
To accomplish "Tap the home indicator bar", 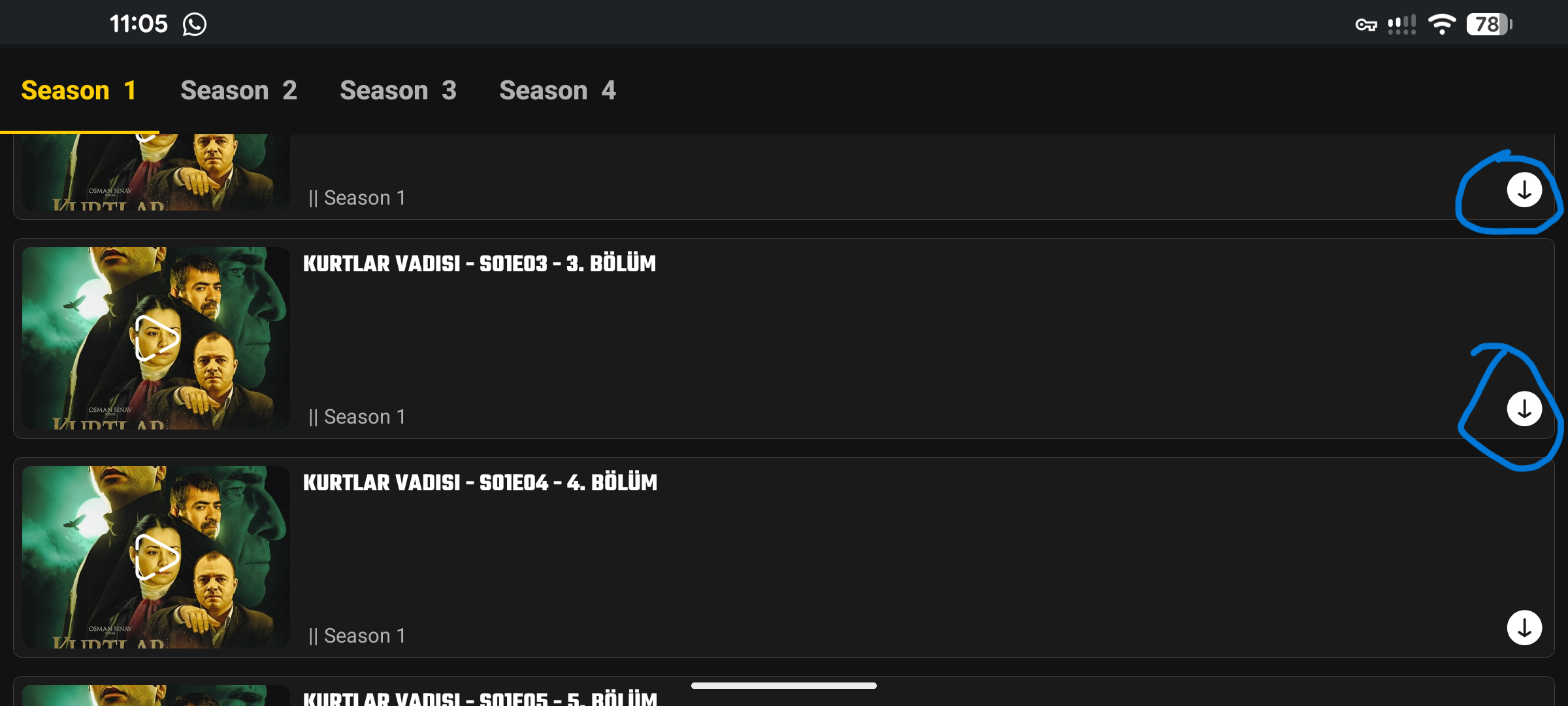I will coord(784,686).
